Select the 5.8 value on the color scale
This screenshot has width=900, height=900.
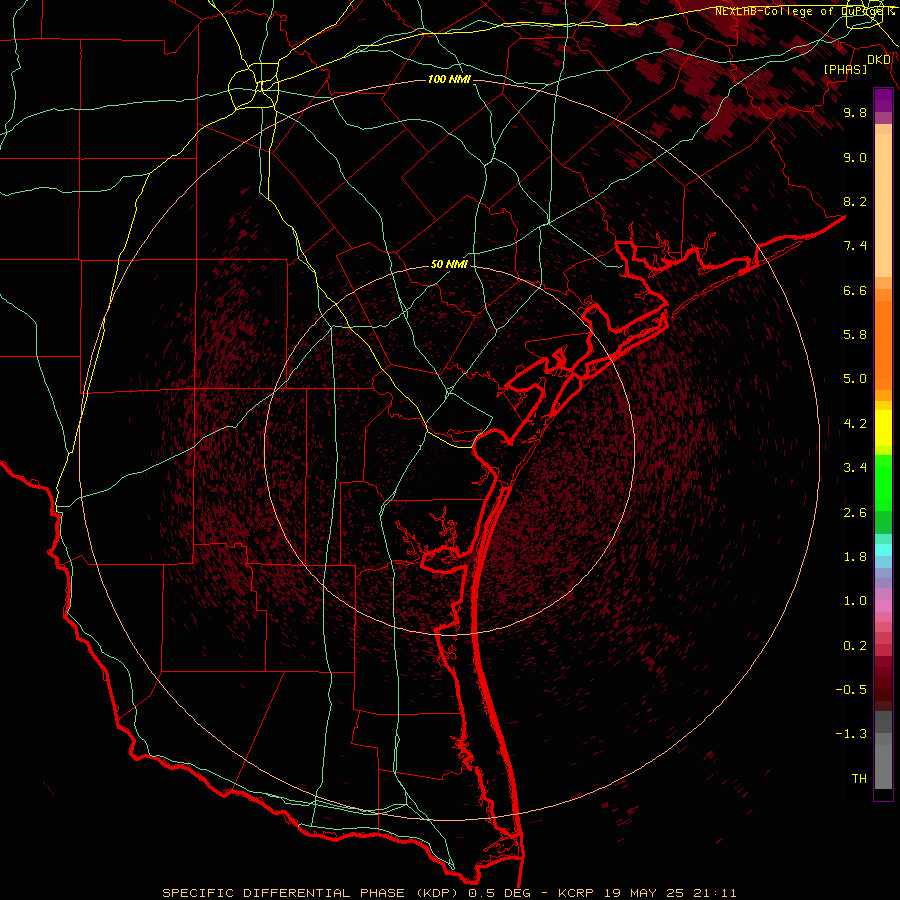point(855,335)
